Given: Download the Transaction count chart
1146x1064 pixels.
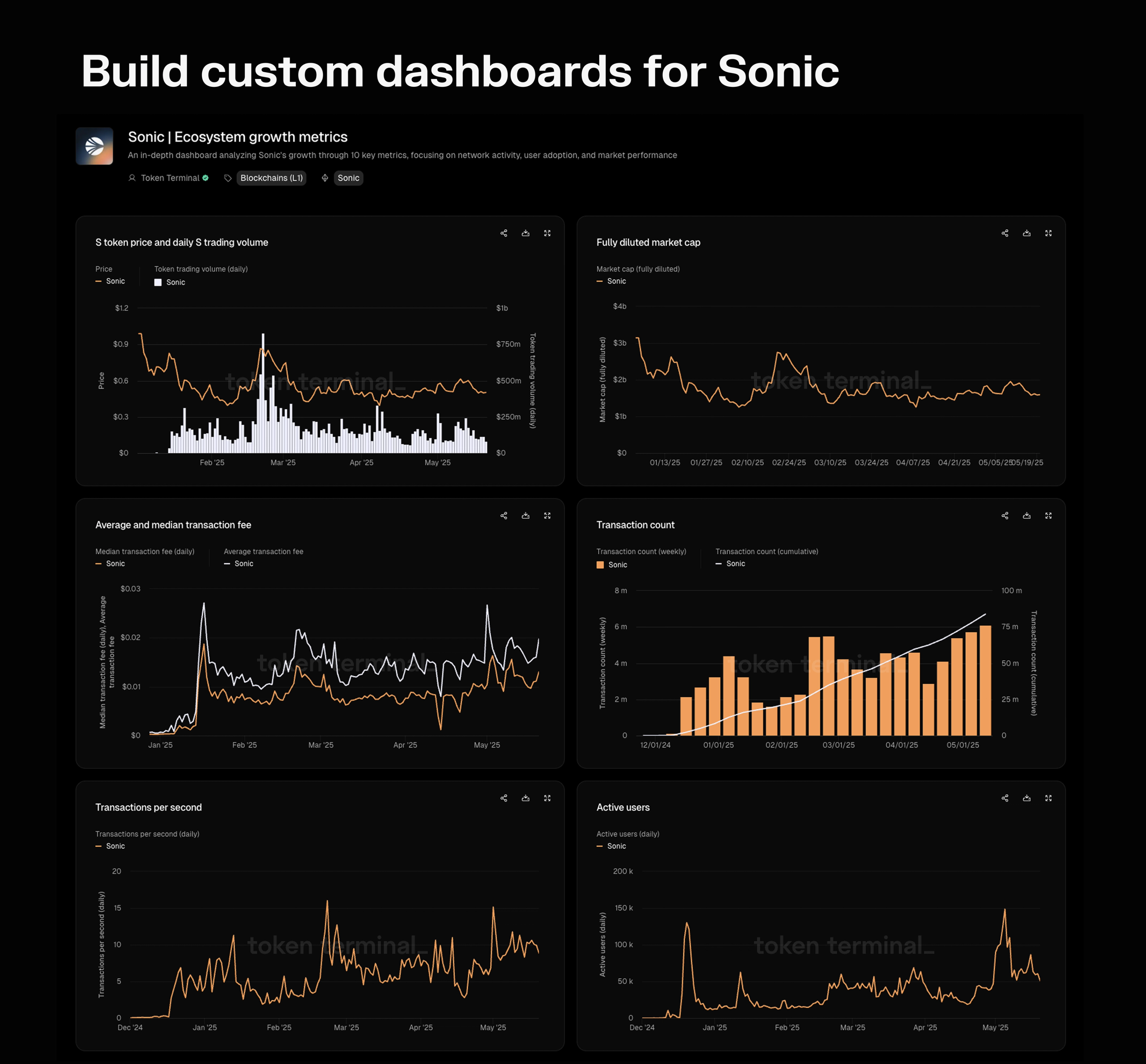Looking at the screenshot, I should pos(1027,516).
